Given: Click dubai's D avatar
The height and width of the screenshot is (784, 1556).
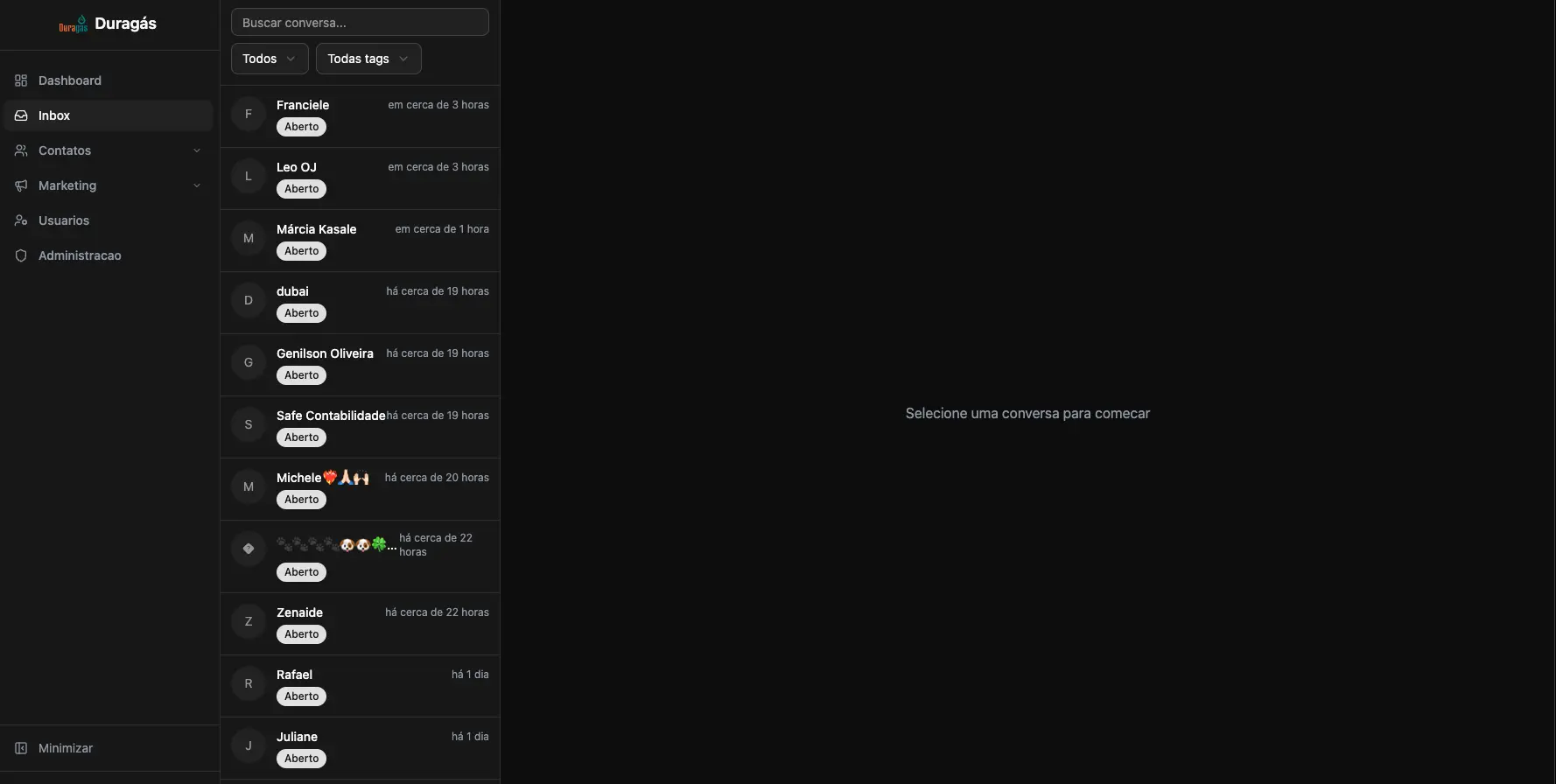Looking at the screenshot, I should pyautogui.click(x=249, y=300).
